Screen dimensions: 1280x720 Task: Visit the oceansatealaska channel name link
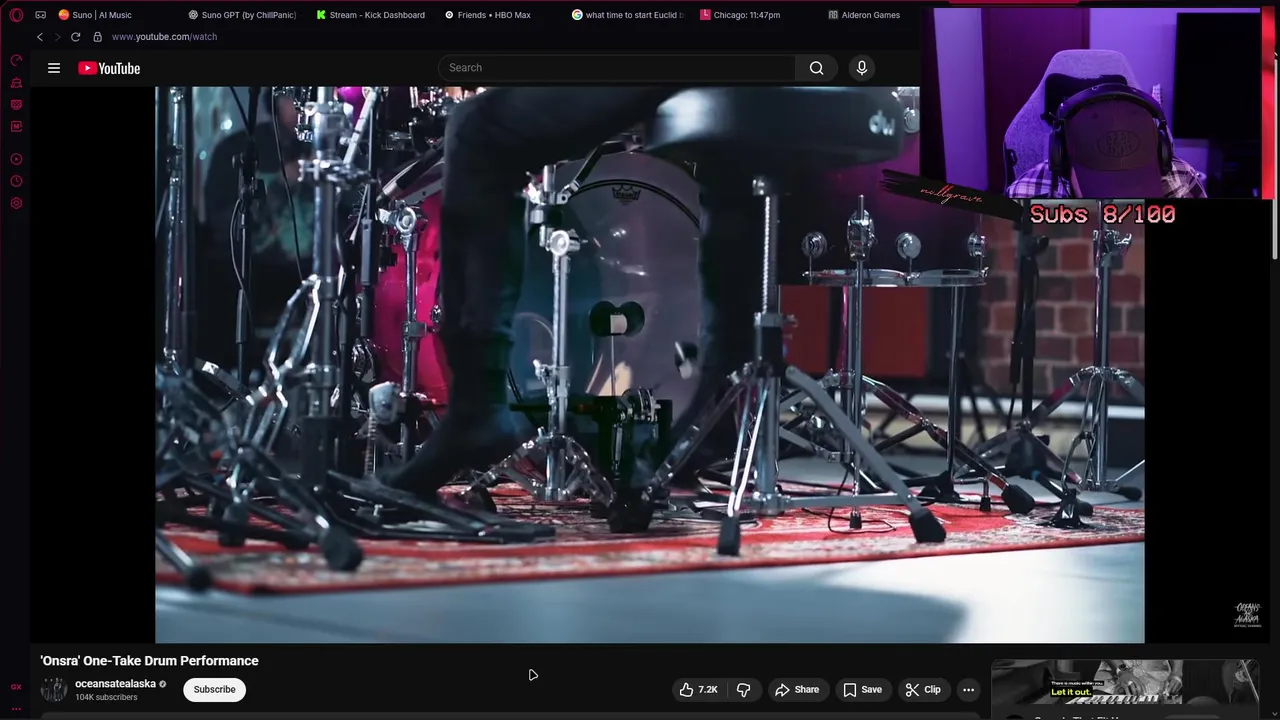click(115, 684)
